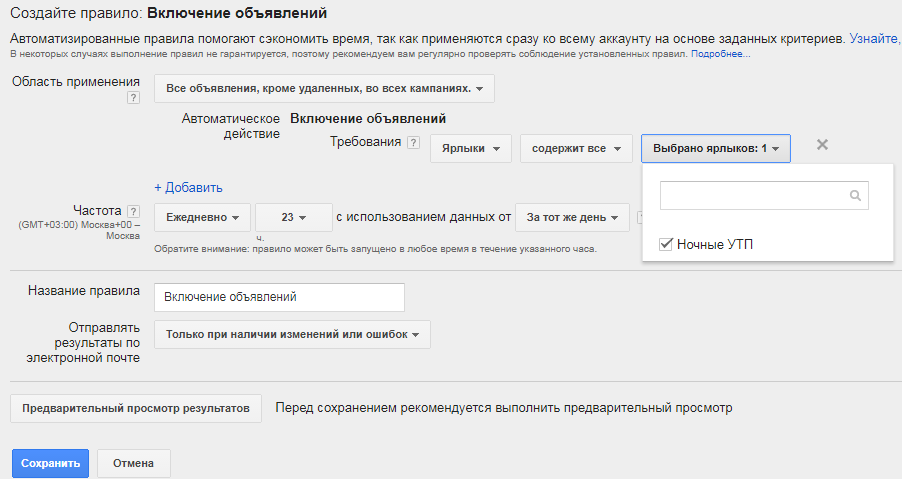902x479 pixels.
Task: Click Предварительный просмотр результатов button
Action: pos(135,408)
